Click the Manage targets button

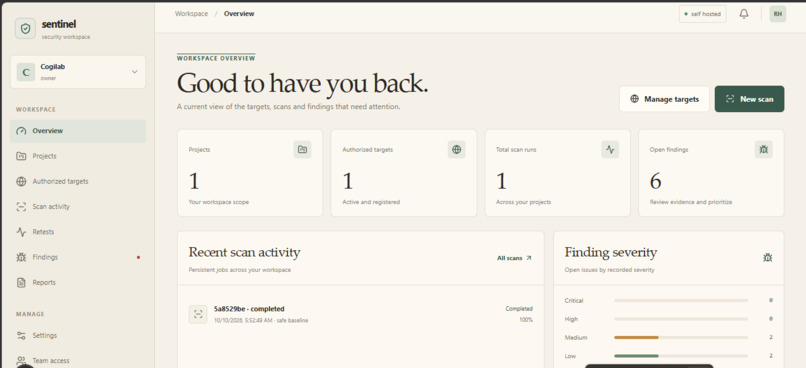click(x=664, y=99)
